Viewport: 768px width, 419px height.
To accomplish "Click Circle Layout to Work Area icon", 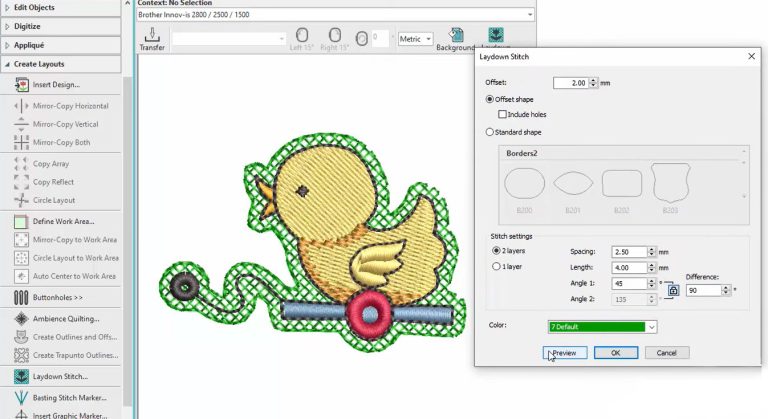I will click(x=21, y=258).
